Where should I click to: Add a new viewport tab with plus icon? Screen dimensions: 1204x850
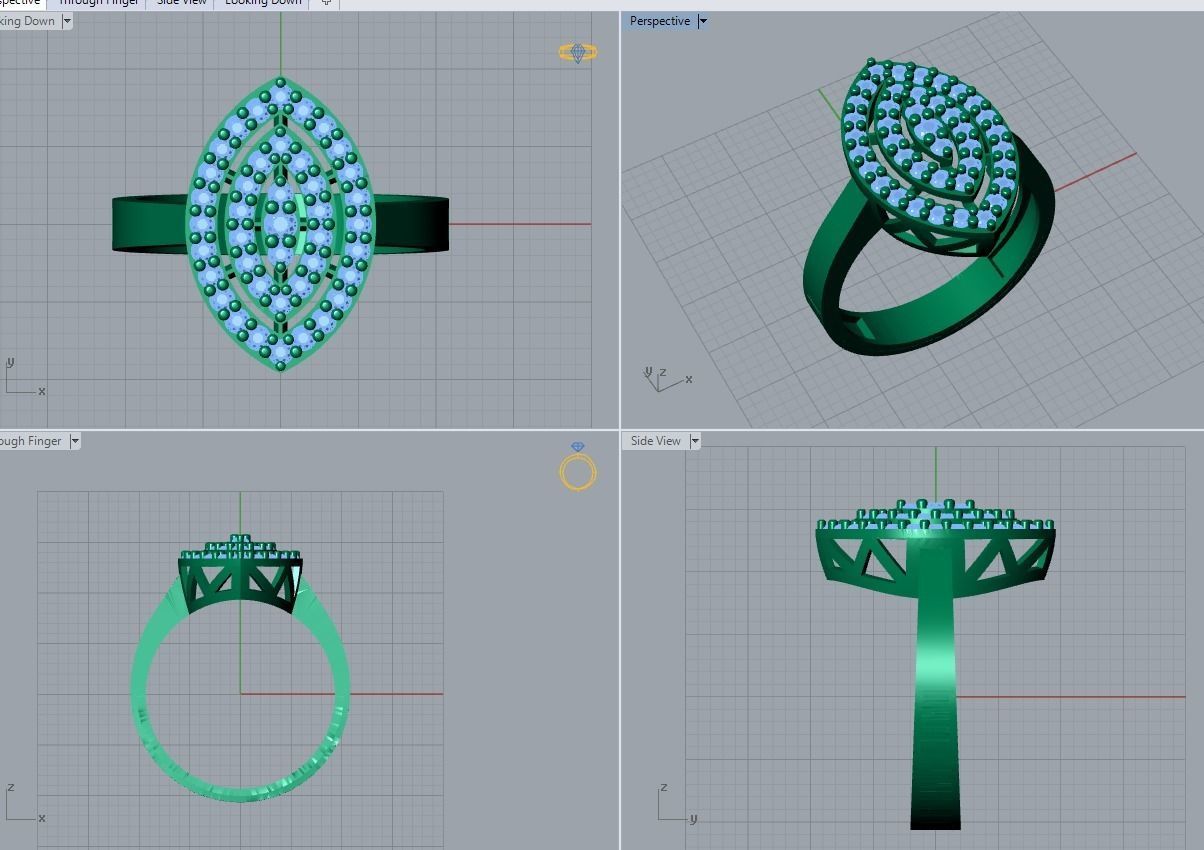(x=326, y=3)
